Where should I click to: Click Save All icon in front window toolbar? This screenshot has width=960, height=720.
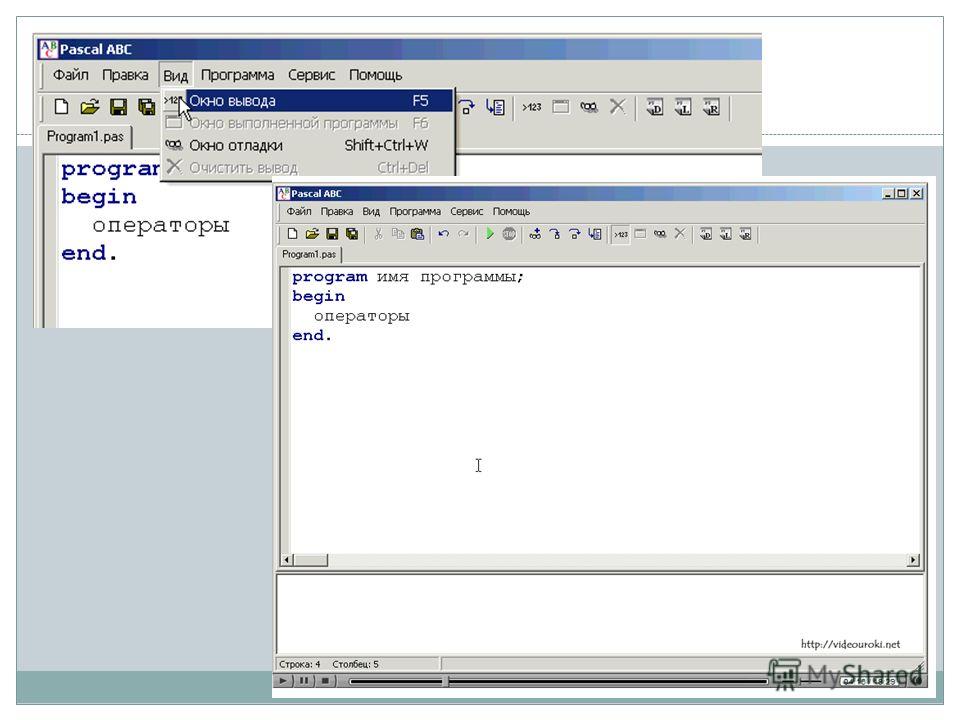[352, 234]
